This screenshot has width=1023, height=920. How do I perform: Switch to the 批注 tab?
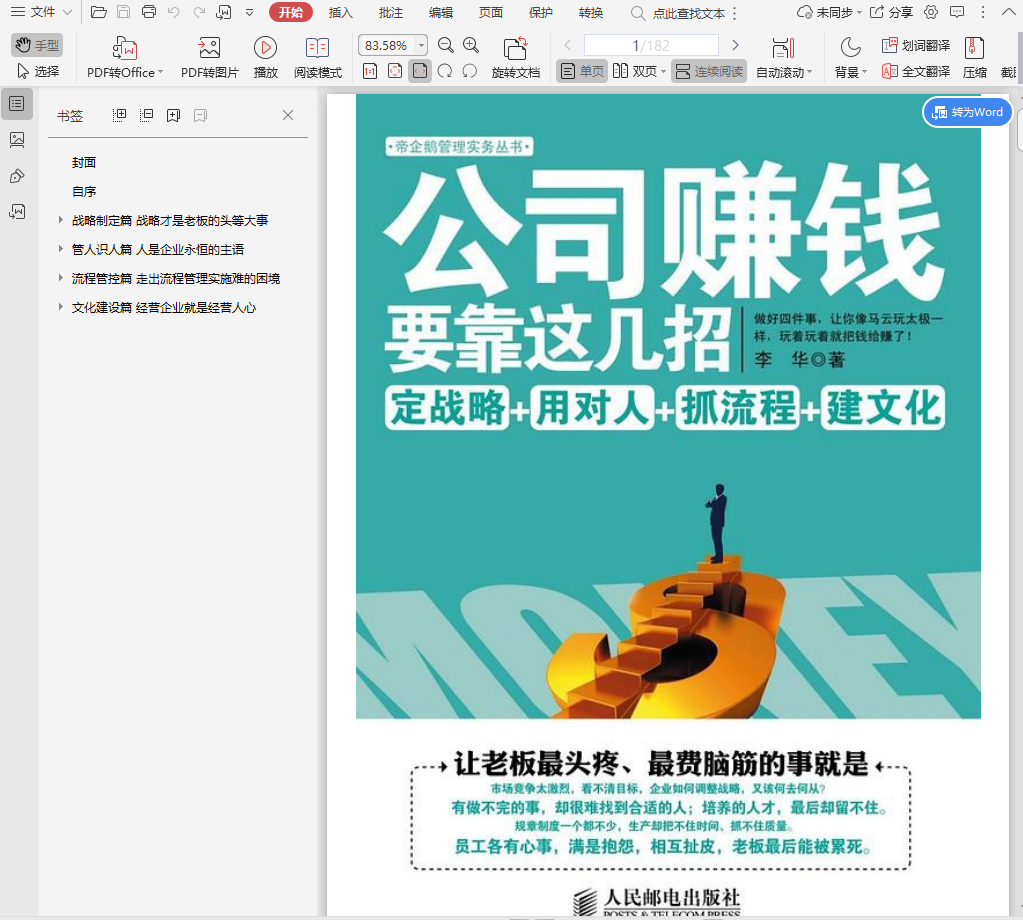391,12
